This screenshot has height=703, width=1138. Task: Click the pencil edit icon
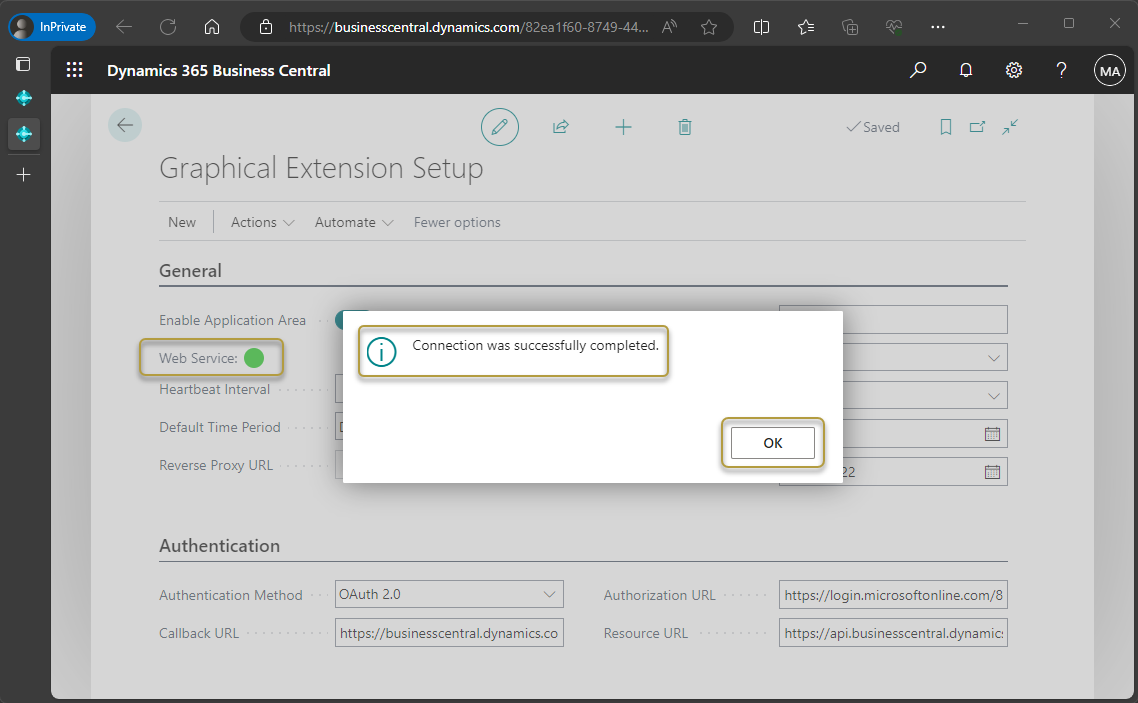(x=500, y=128)
